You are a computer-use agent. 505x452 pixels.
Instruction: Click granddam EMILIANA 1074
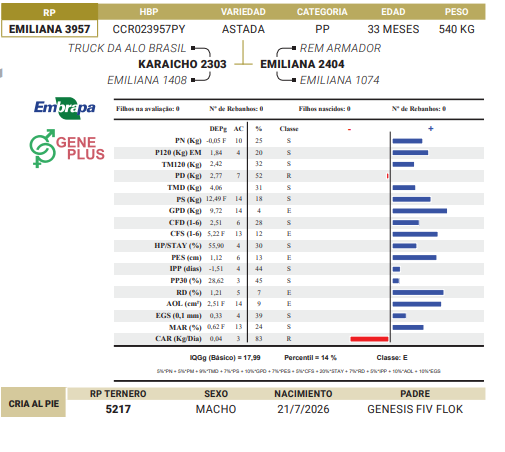point(339,80)
